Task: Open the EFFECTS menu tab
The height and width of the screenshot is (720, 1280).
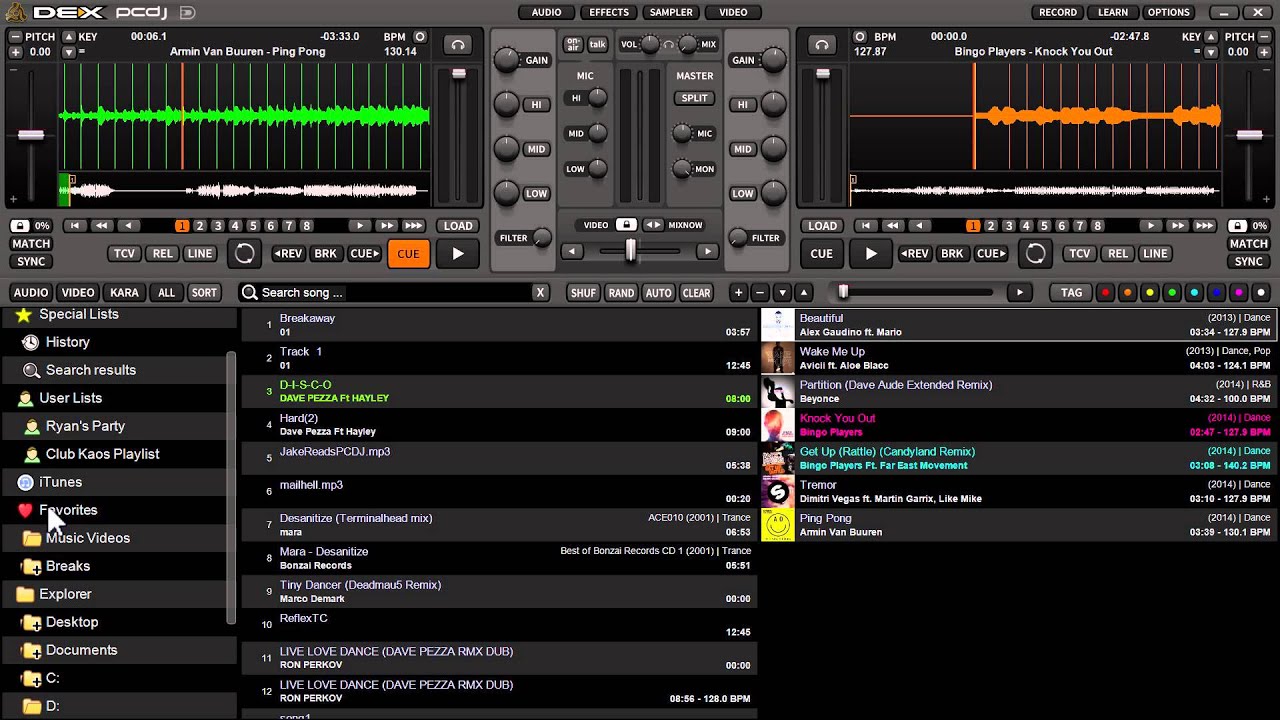Action: 609,12
